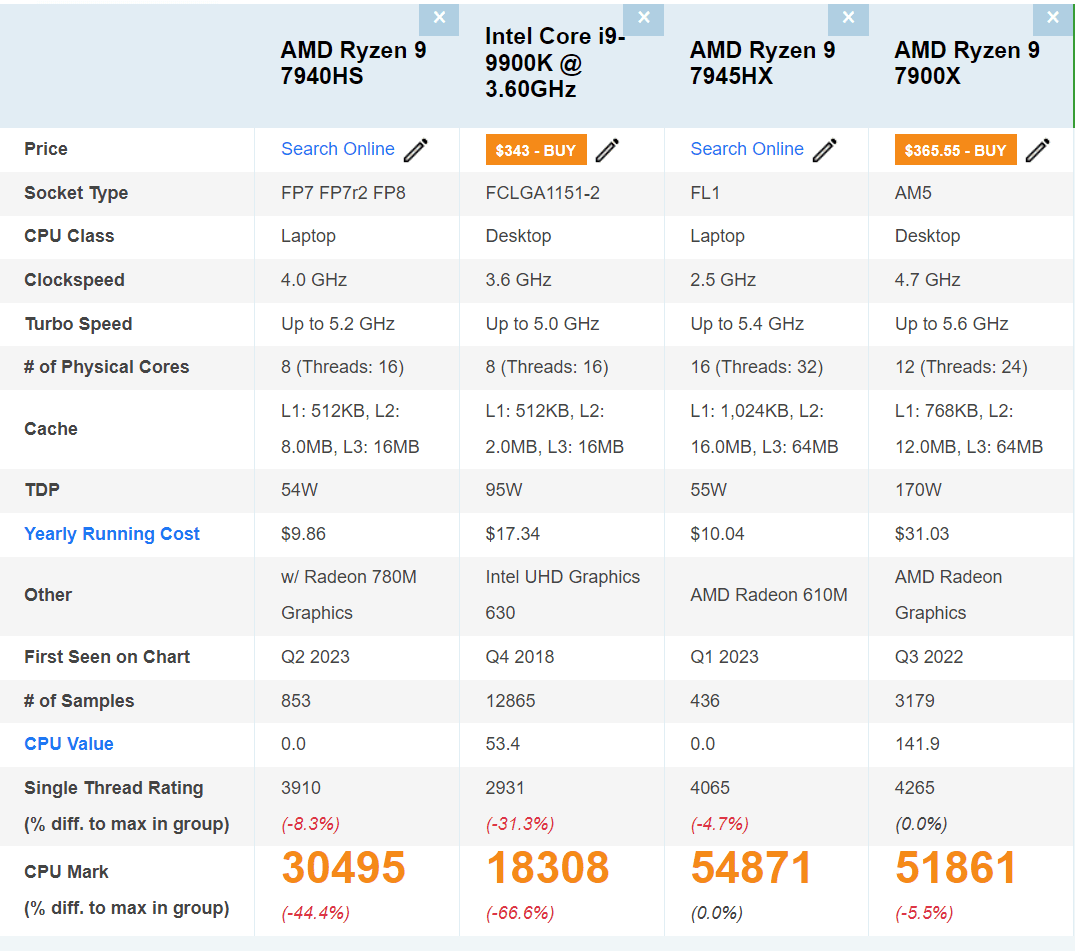Click the $343 - BUY button
The image size is (1075, 951).
tap(536, 150)
